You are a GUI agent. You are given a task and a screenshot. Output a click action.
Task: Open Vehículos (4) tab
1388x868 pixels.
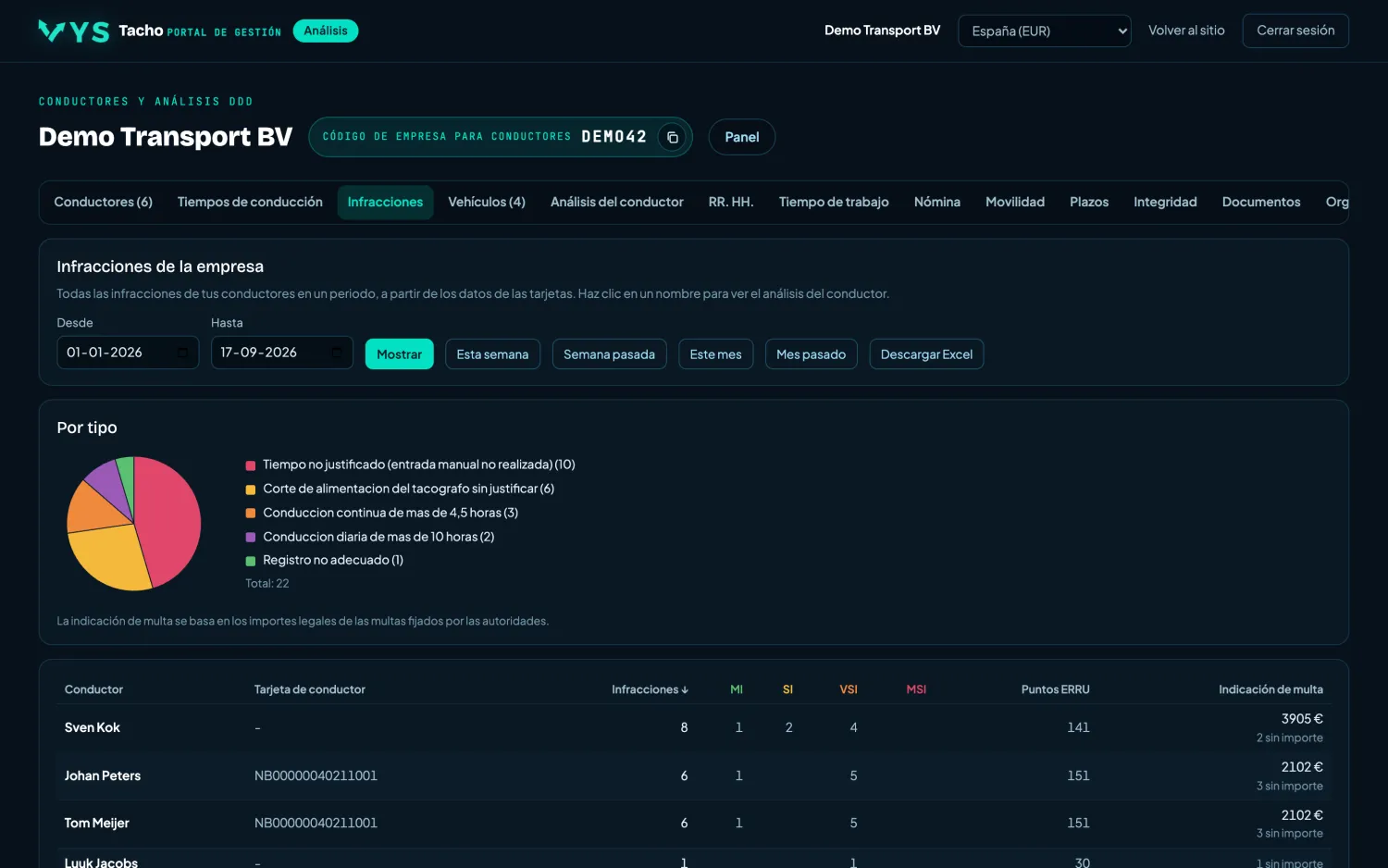tap(487, 202)
